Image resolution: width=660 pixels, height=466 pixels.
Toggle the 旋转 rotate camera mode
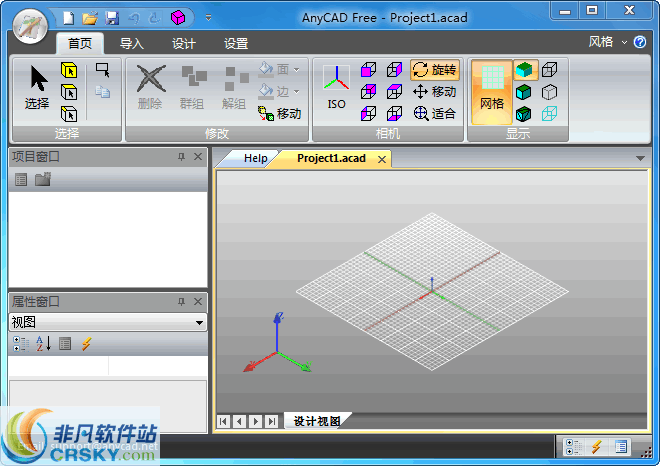point(434,69)
